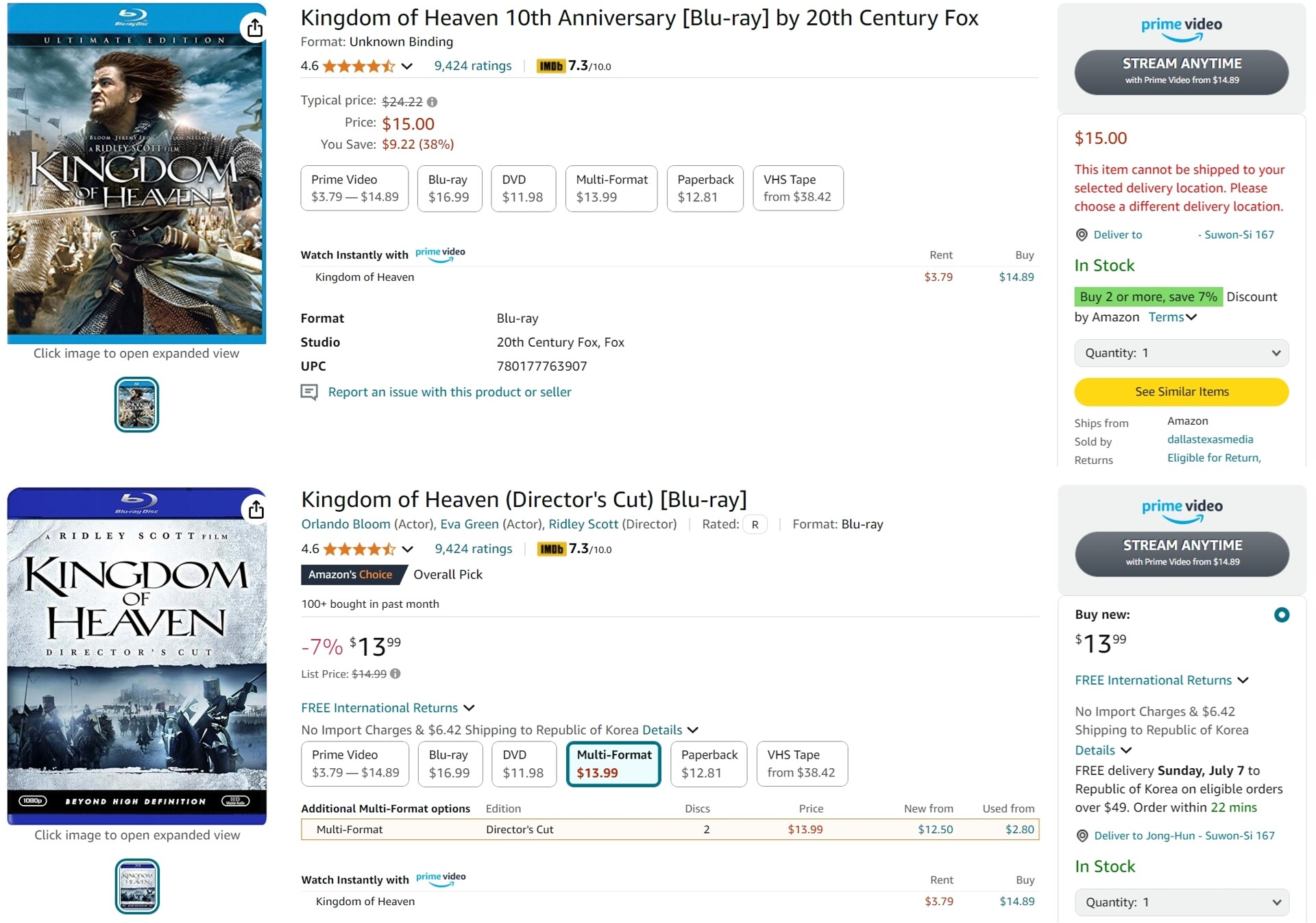
Task: Click info icon beside typical price $24.22
Action: [x=432, y=102]
